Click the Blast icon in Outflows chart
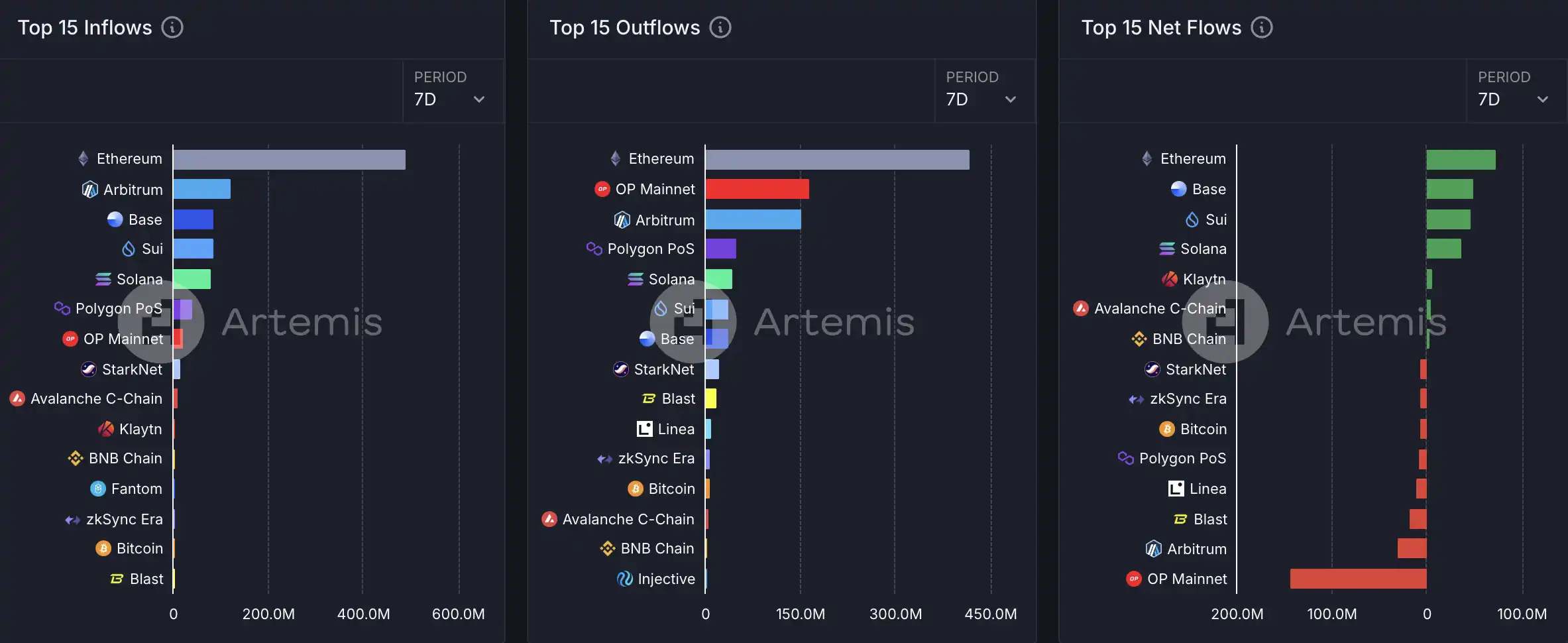 [649, 398]
